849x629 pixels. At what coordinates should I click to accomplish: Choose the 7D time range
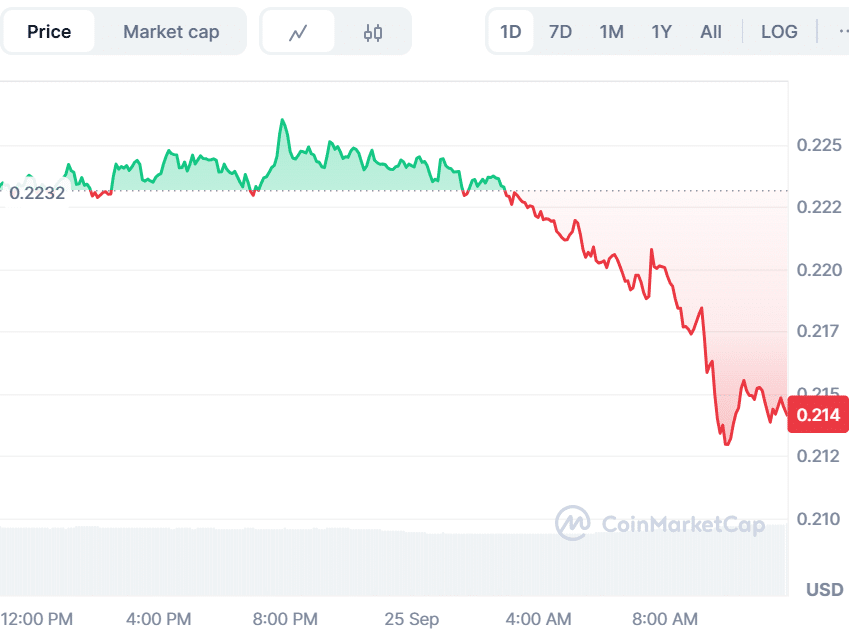(561, 32)
